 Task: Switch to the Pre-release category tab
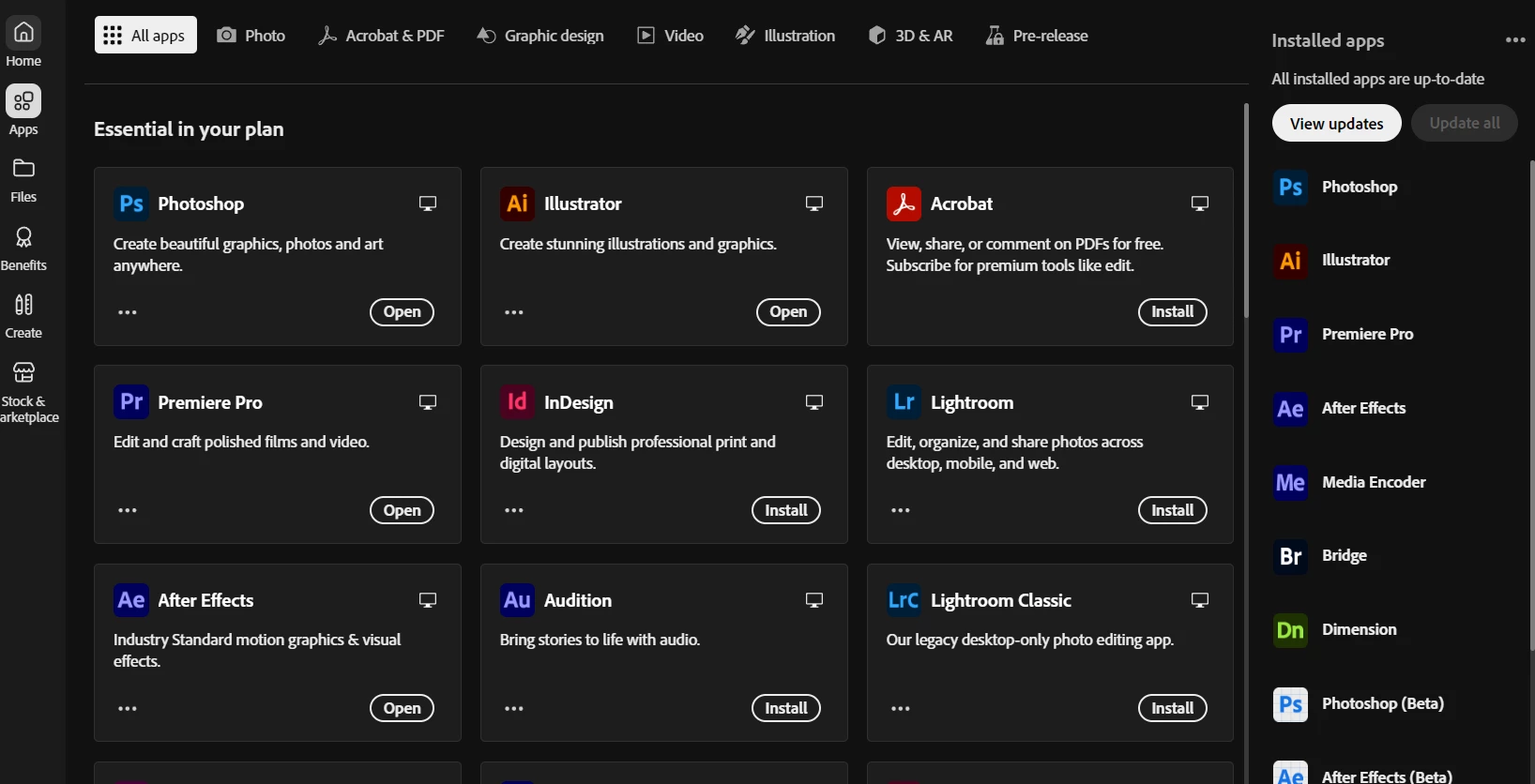coord(1037,36)
